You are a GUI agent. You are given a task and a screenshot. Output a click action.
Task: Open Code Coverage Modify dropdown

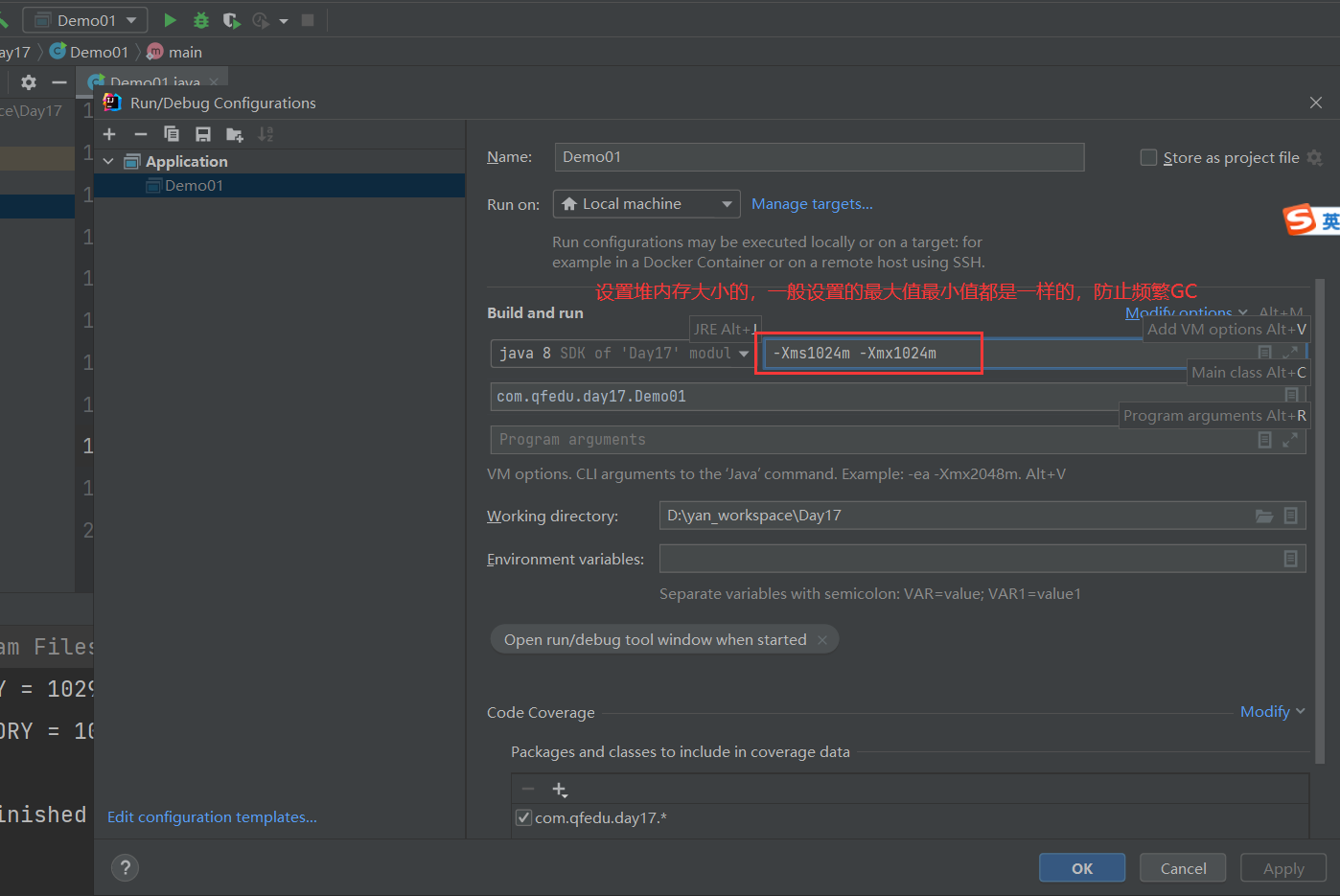coord(1272,711)
